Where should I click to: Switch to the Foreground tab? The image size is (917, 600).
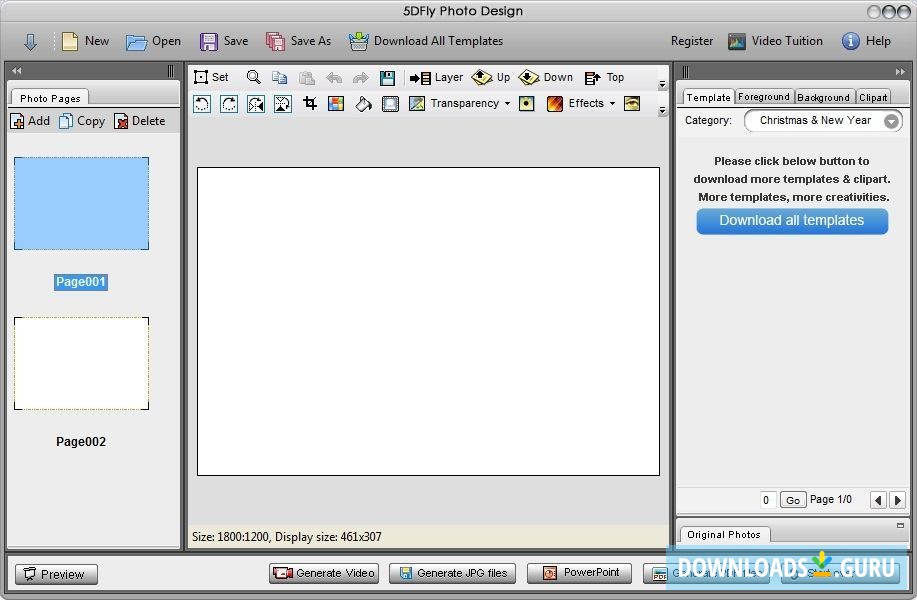(x=763, y=96)
